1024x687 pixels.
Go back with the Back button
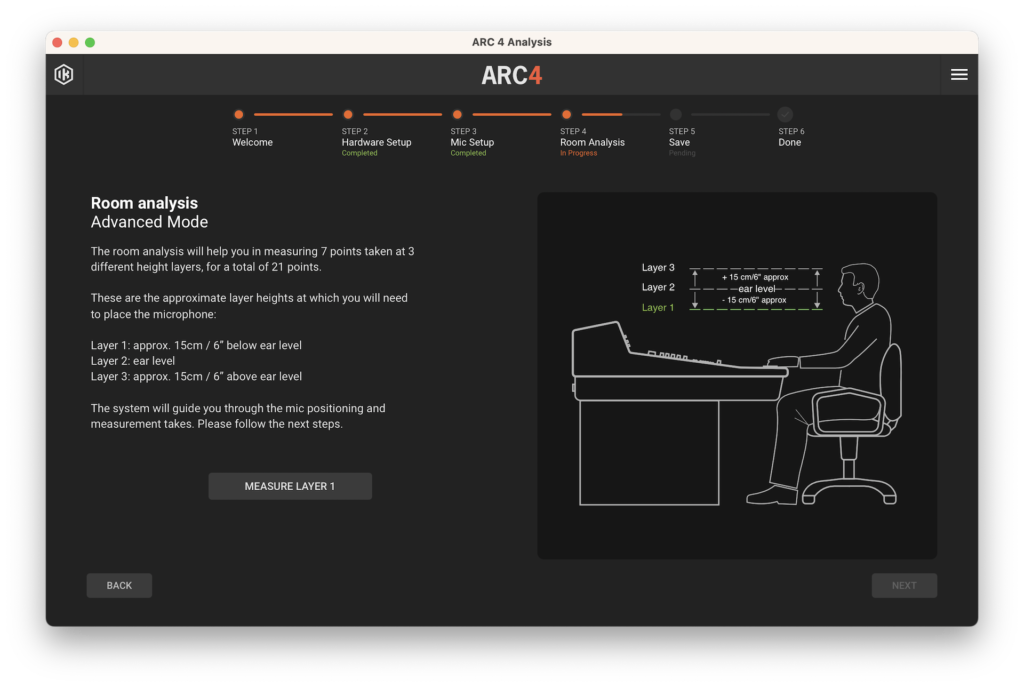click(119, 586)
